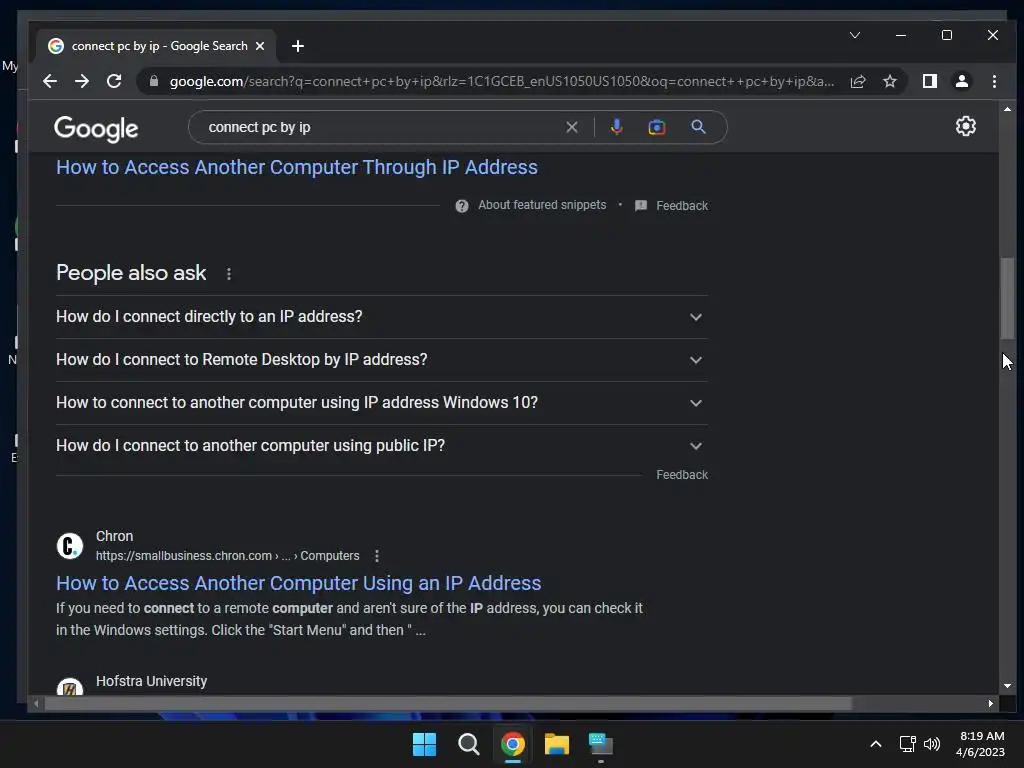Expand the Windows 10 IP address question

381,403
